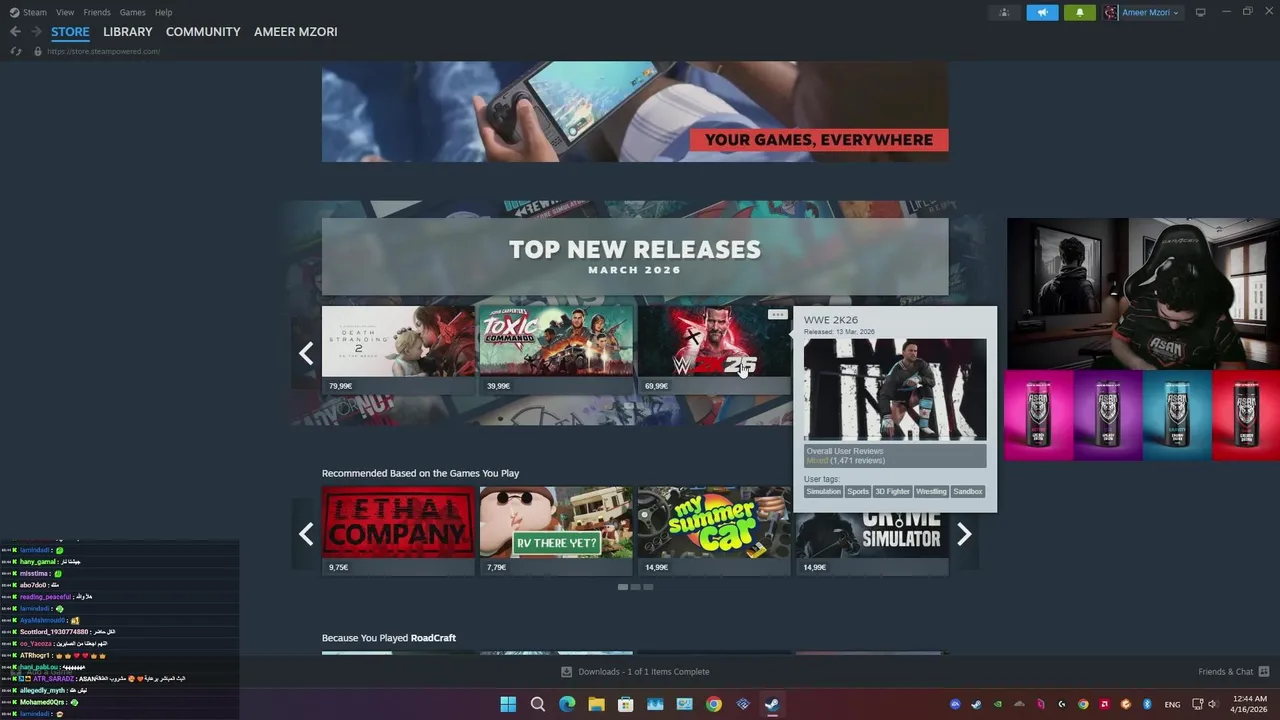Expand the Ameer Mzori account dropdown

(1176, 12)
